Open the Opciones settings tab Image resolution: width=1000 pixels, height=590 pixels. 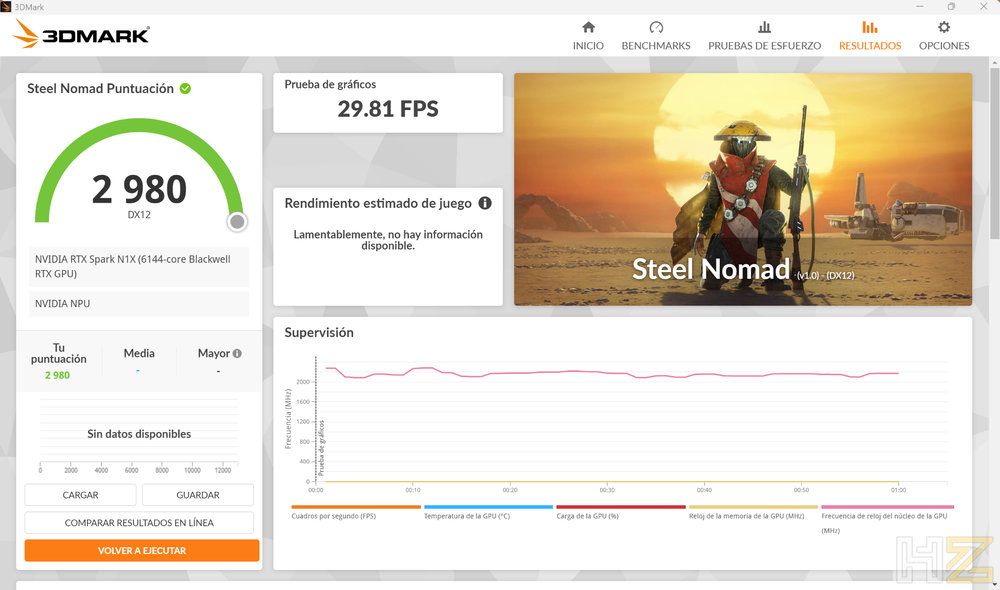click(x=944, y=36)
